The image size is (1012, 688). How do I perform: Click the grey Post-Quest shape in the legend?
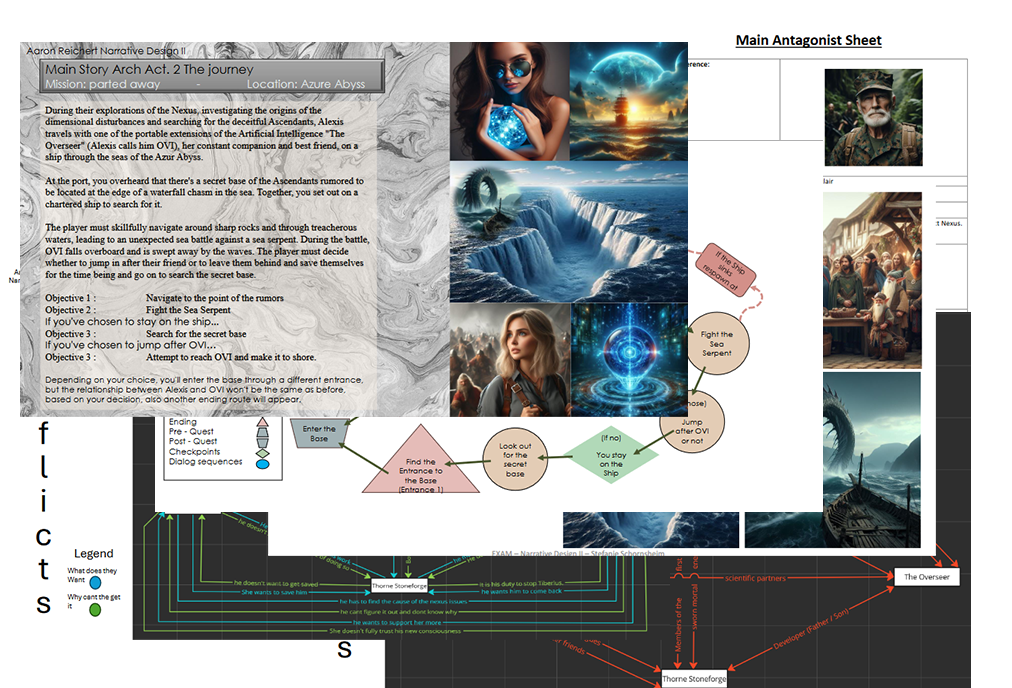tap(263, 442)
